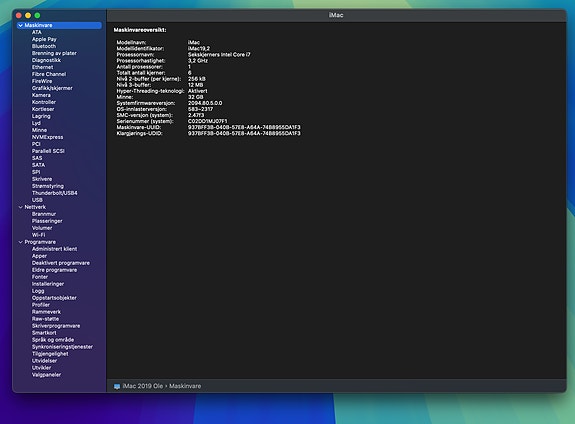
Task: Select Strømstyring in the sidebar
Action: 48,186
